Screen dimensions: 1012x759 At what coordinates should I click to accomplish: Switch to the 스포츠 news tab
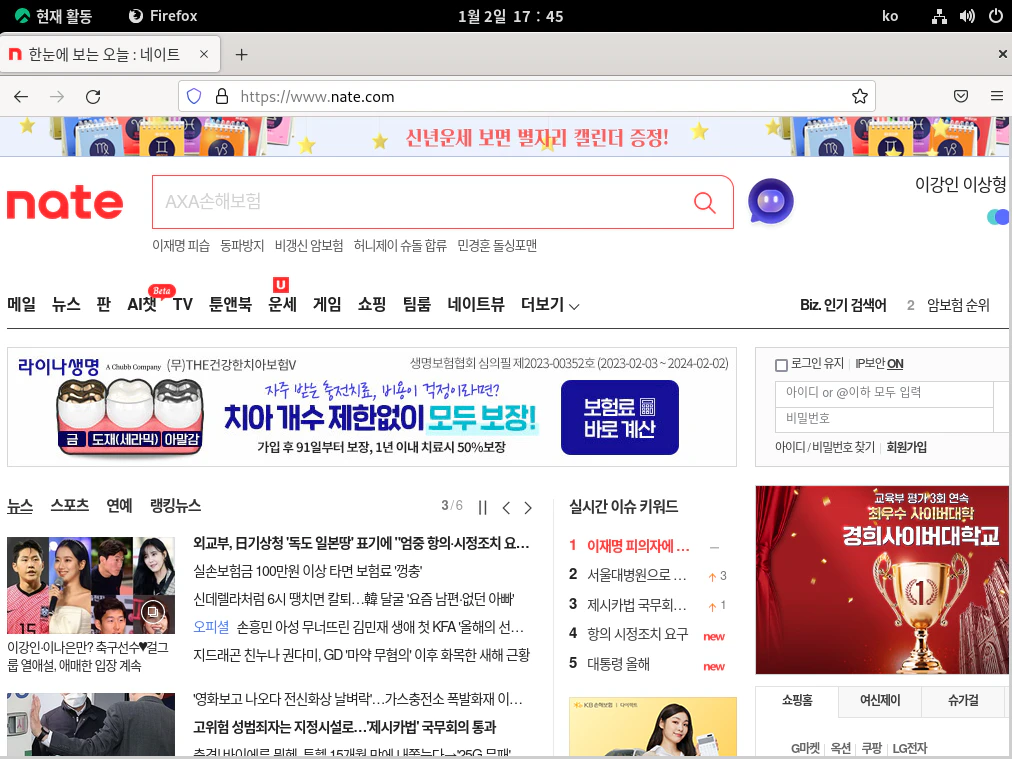pyautogui.click(x=70, y=505)
